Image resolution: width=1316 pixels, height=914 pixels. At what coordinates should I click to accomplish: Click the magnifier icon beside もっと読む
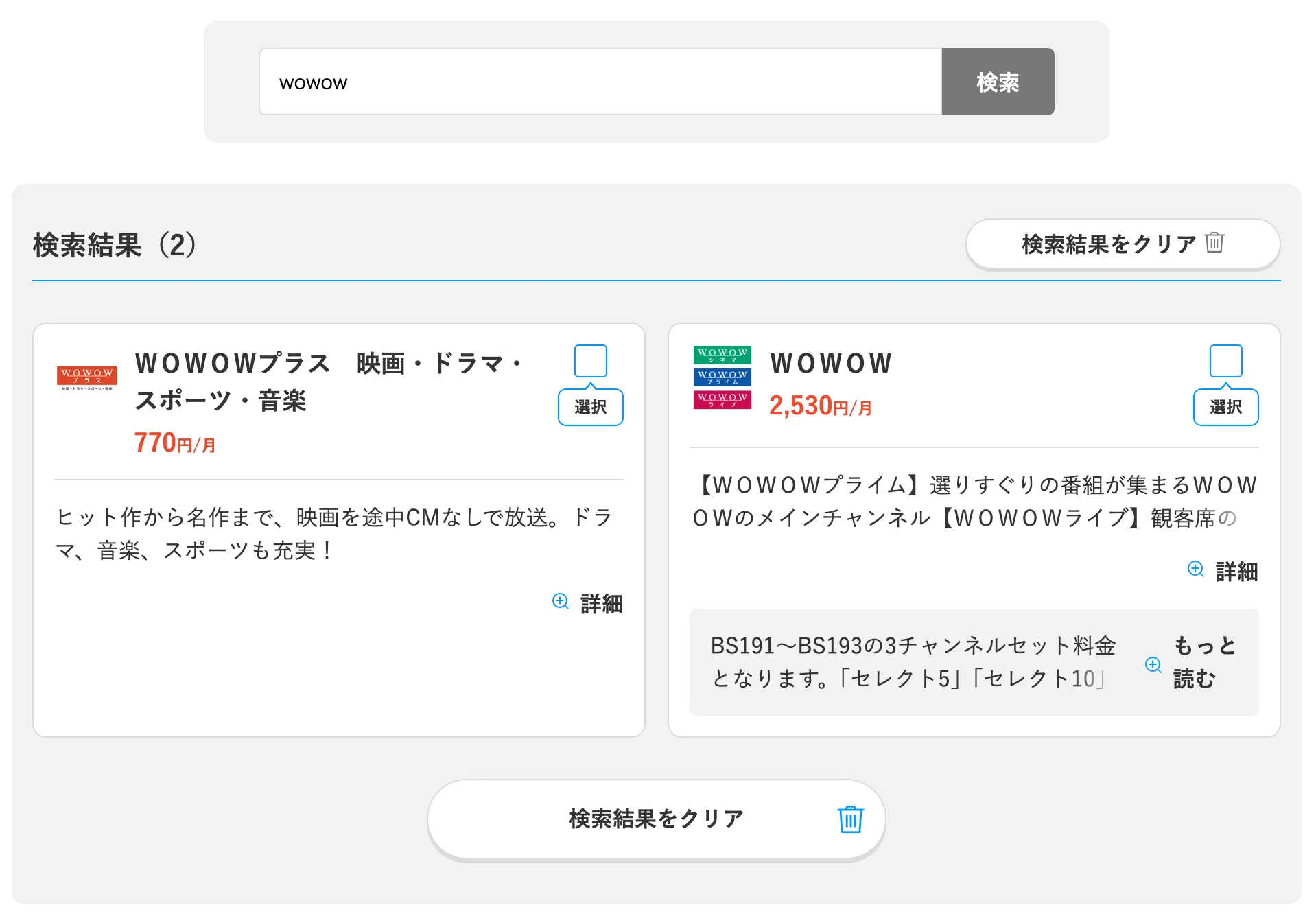tap(1153, 665)
